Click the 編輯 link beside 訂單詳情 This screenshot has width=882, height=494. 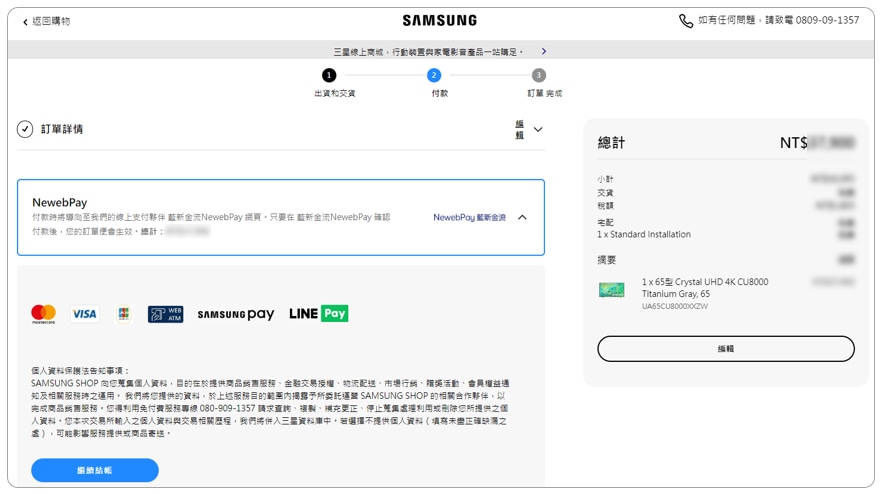coord(519,130)
